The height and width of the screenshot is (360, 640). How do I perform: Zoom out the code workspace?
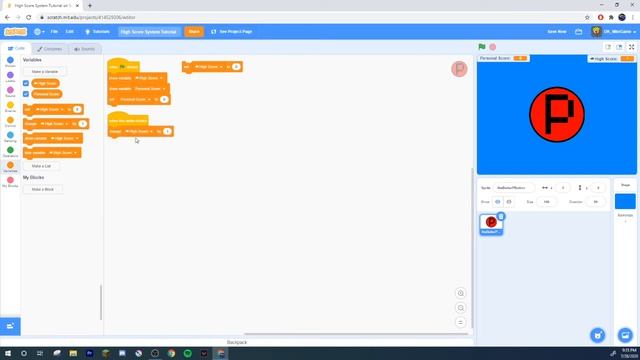(460, 308)
